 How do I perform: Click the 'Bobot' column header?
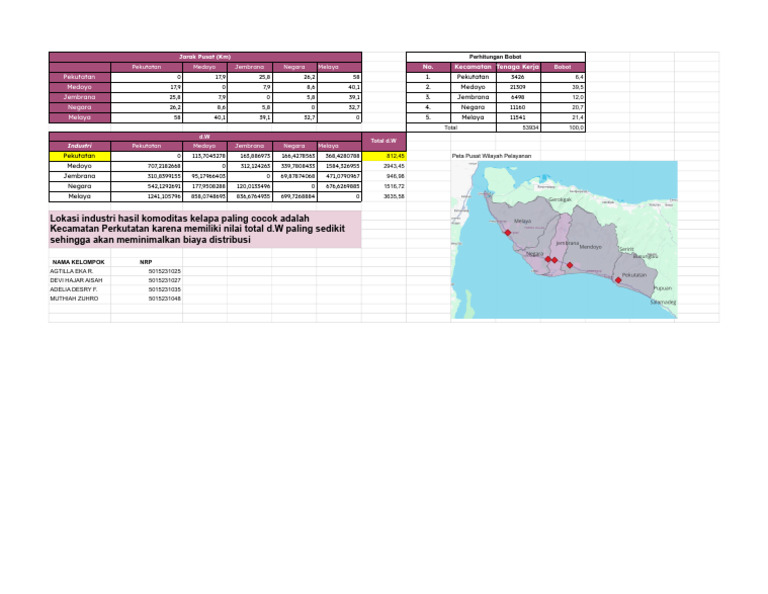pos(563,67)
